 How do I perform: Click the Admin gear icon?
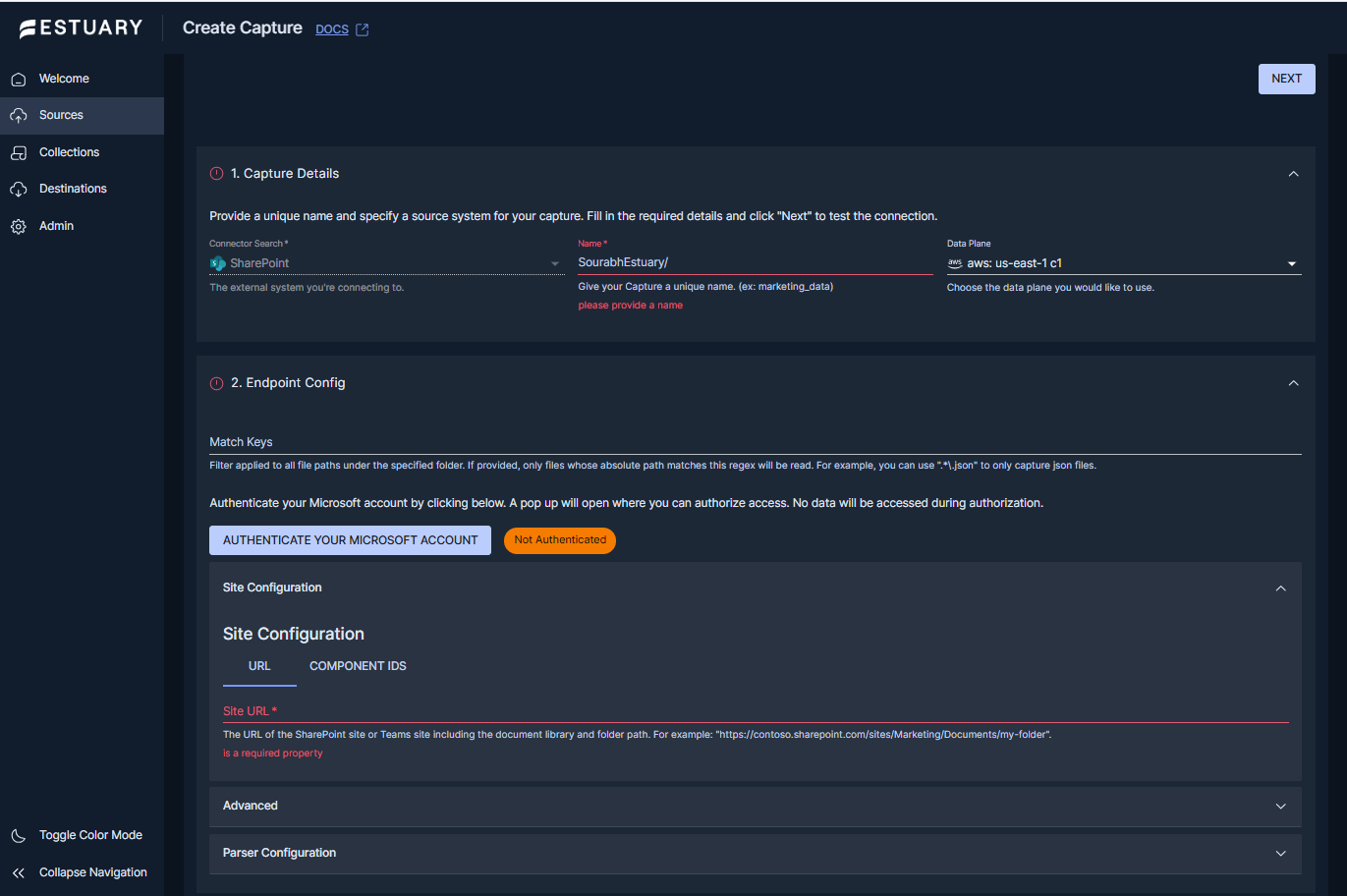click(x=19, y=227)
